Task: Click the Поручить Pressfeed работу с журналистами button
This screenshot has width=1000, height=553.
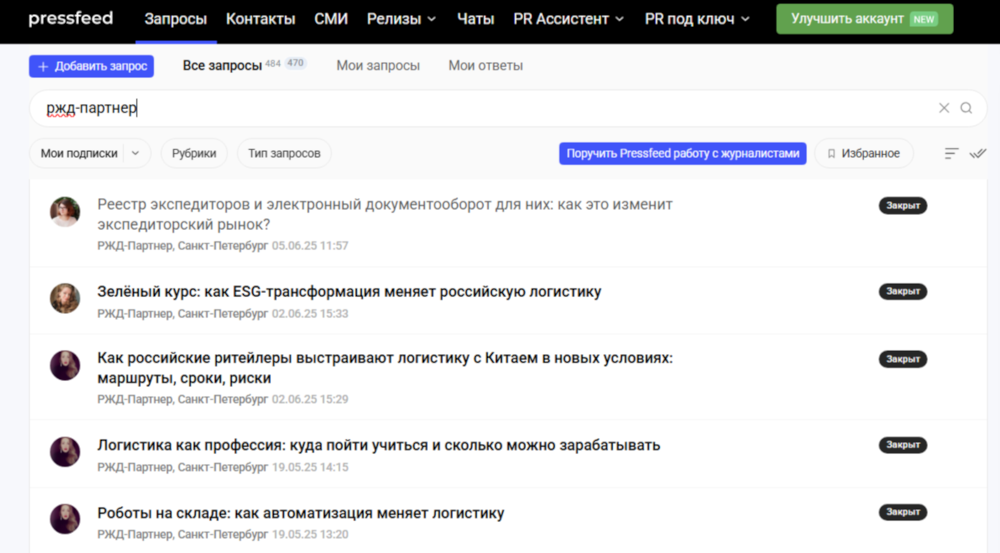Action: tap(682, 154)
